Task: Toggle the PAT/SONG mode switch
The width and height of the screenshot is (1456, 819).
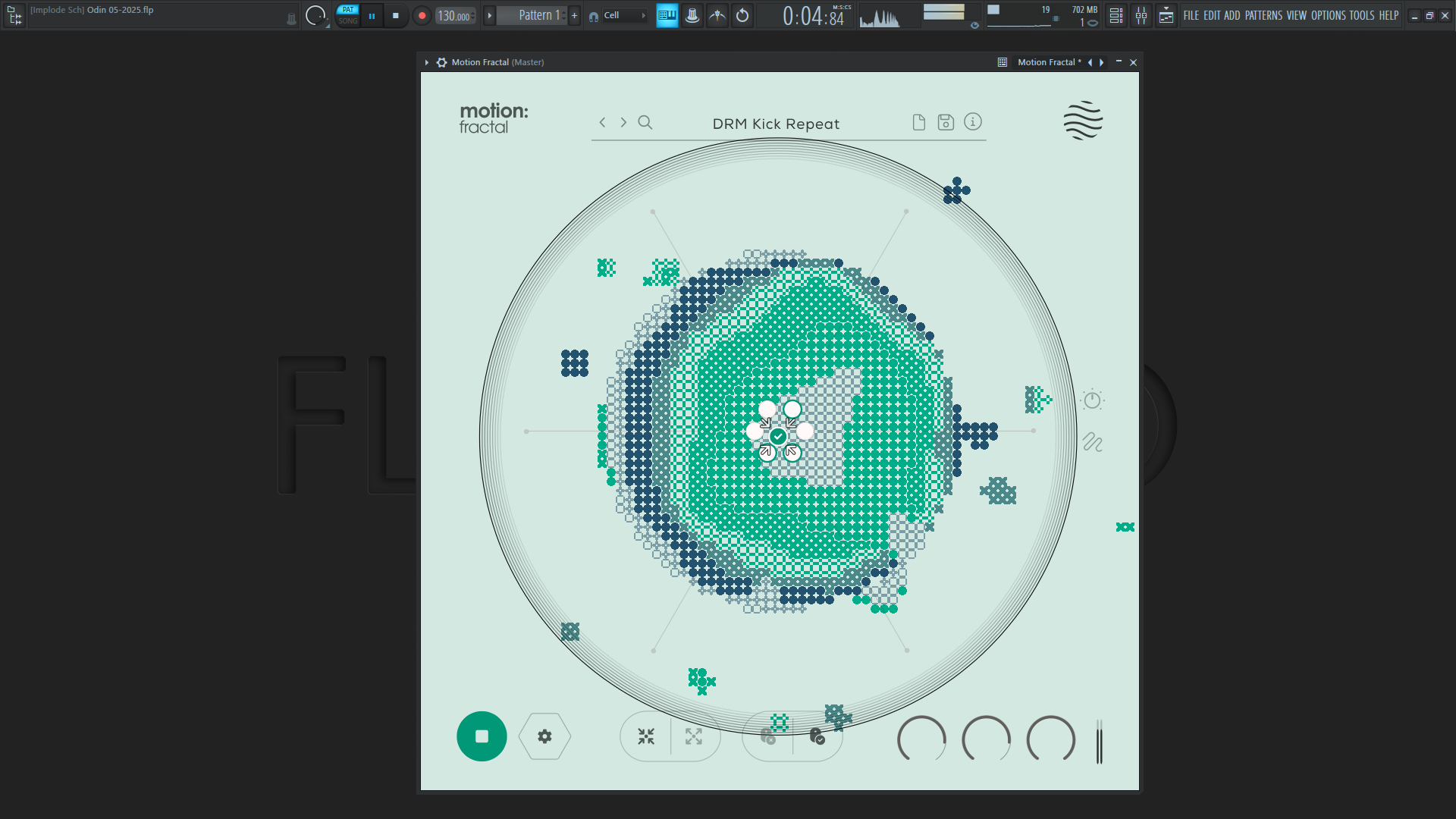Action: point(348,15)
